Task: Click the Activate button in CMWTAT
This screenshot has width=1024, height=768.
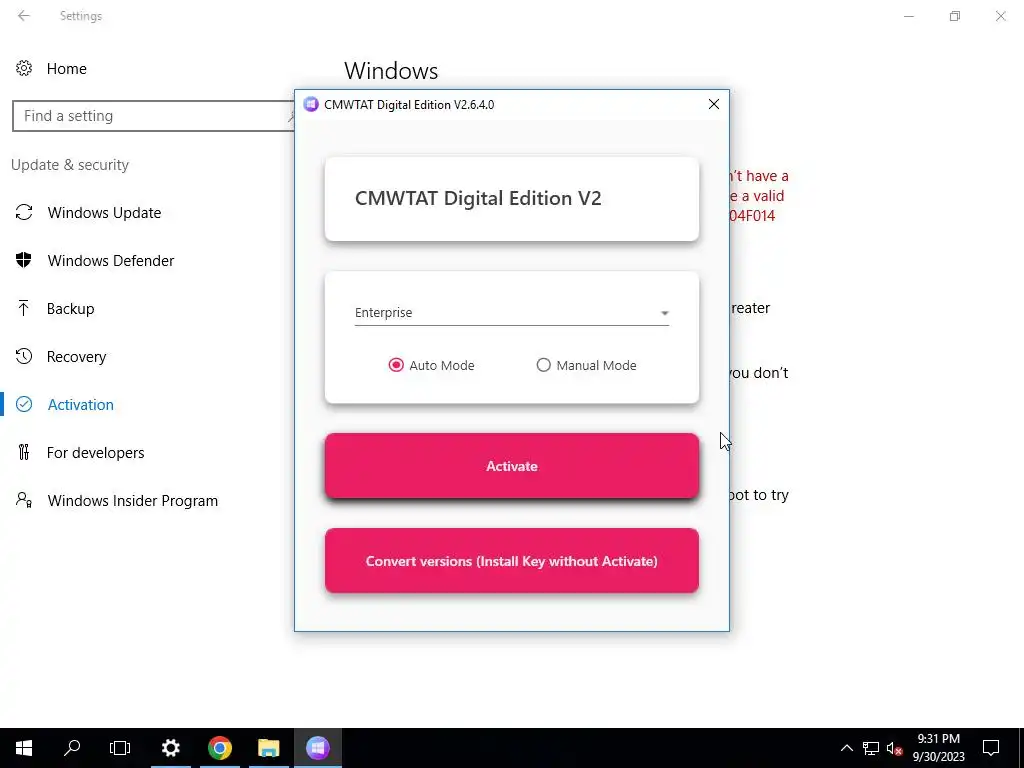Action: [x=511, y=466]
